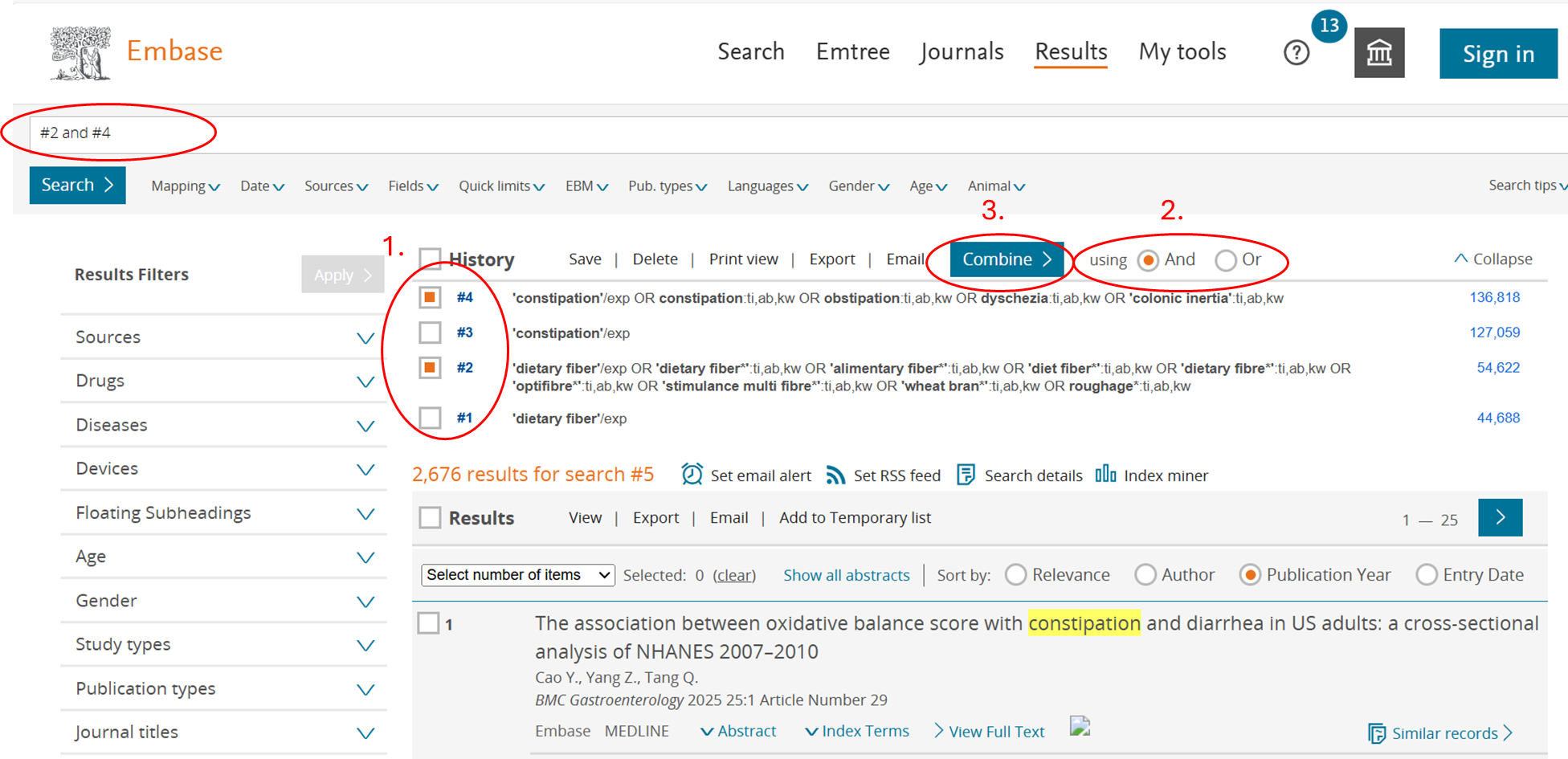
Task: Uncheck search #4 in History
Action: (x=430, y=297)
